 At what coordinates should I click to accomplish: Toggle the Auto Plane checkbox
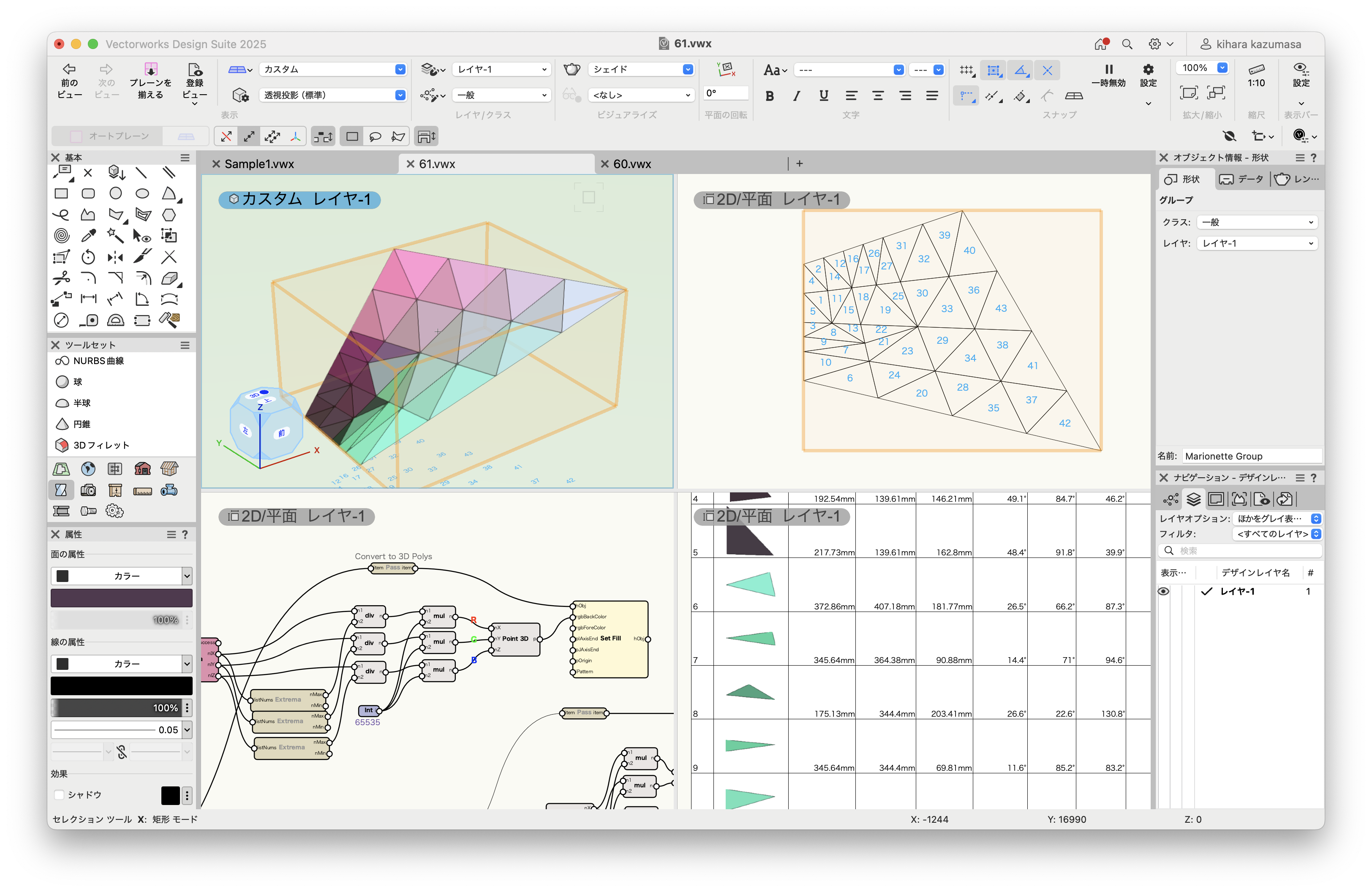(x=76, y=136)
